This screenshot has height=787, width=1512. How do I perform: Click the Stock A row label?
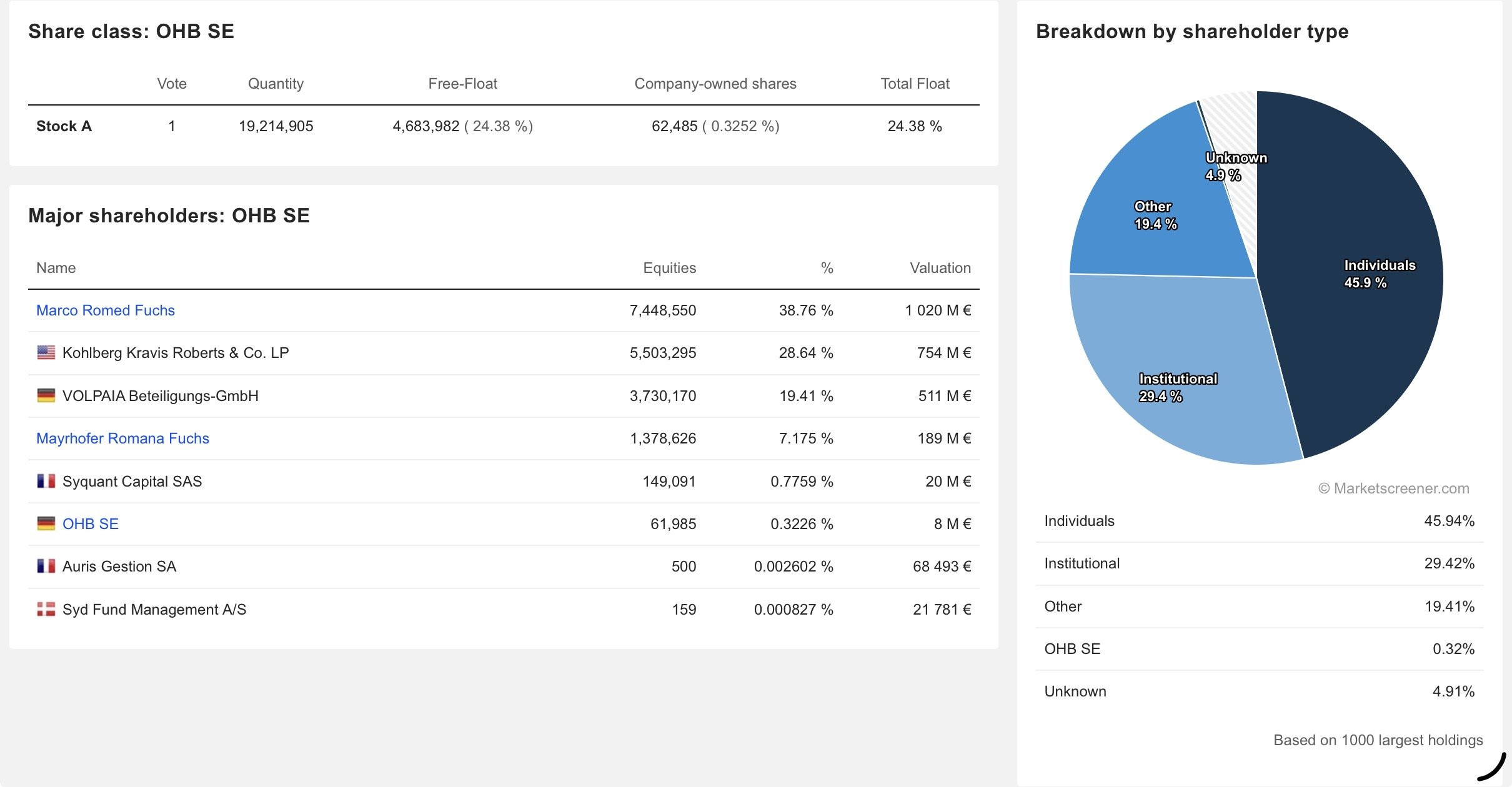pos(64,126)
